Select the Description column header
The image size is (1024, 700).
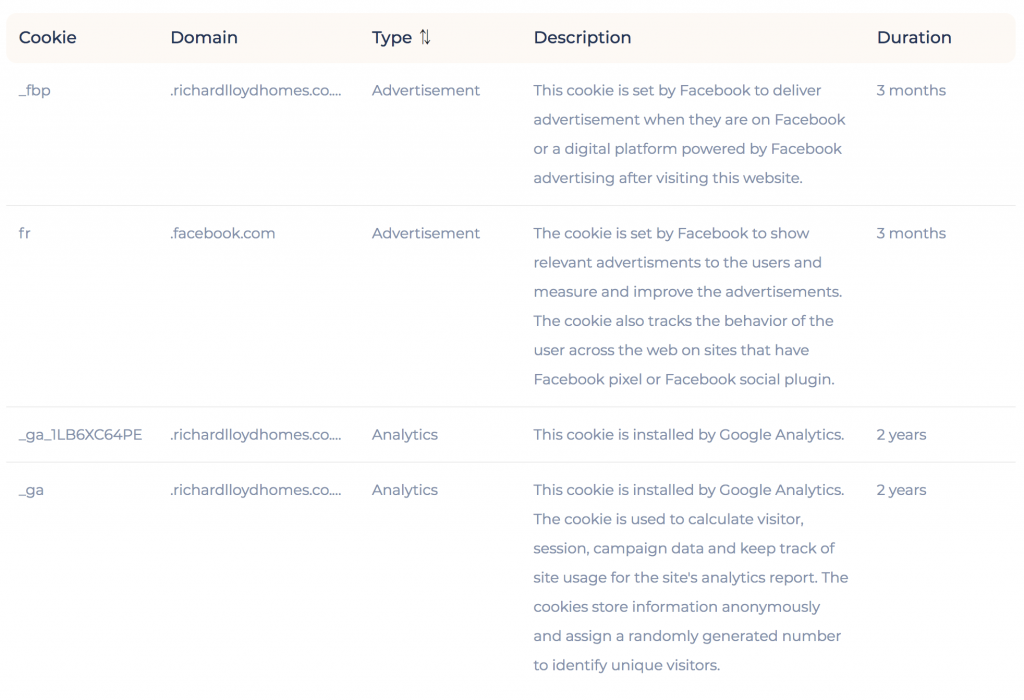pos(582,38)
